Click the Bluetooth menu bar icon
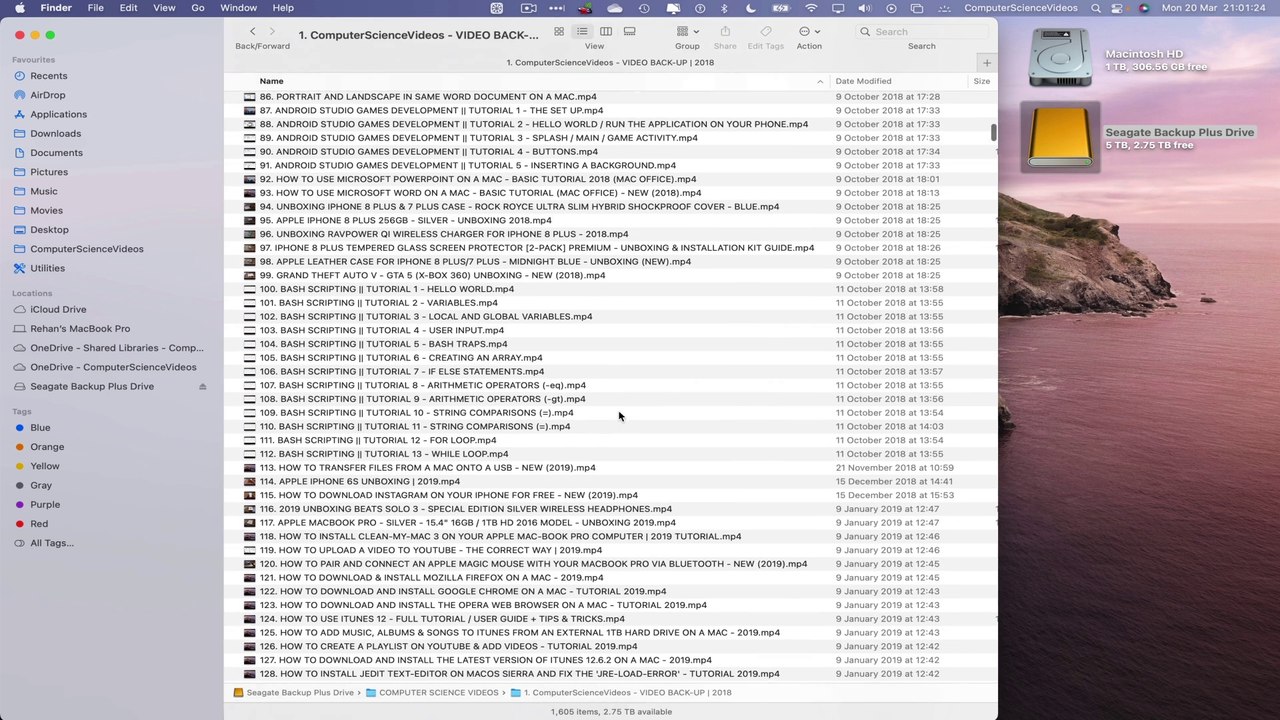The image size is (1280, 720). tap(726, 8)
